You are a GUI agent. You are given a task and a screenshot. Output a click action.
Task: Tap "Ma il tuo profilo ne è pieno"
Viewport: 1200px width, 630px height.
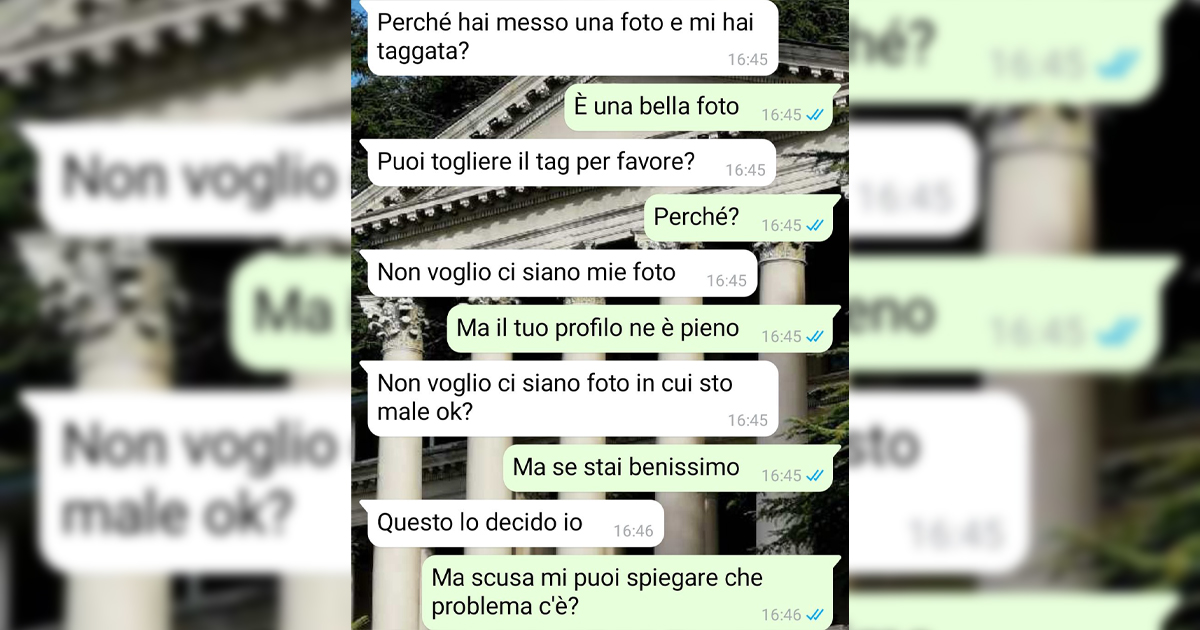[x=641, y=329]
